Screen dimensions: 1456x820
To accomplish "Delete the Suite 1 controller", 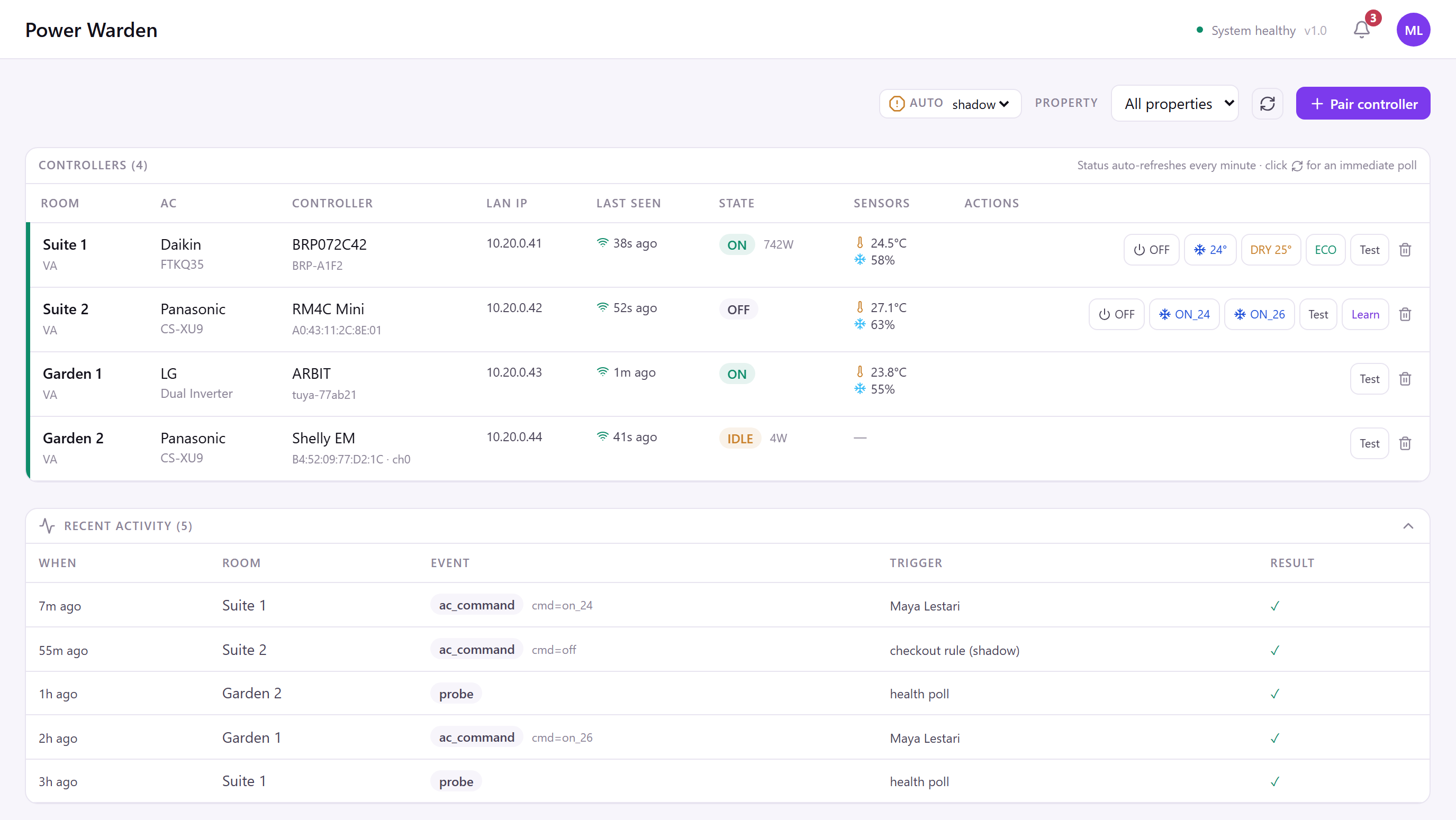I will tap(1405, 250).
